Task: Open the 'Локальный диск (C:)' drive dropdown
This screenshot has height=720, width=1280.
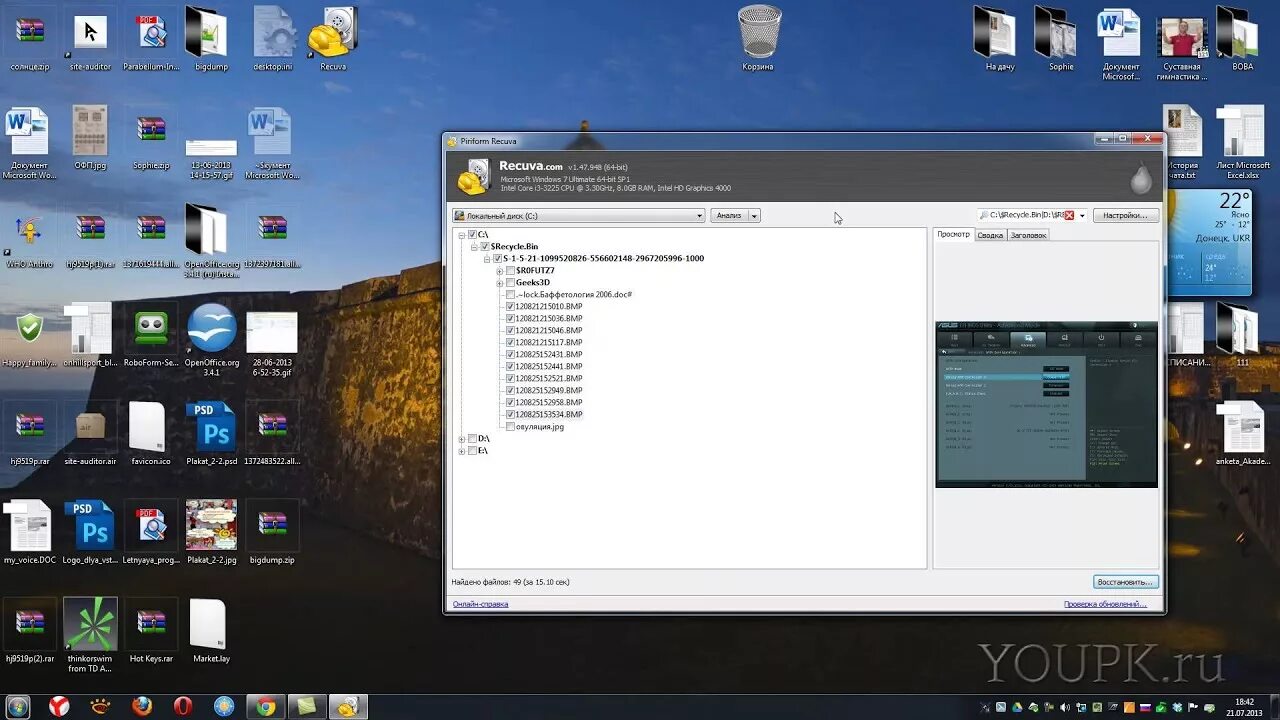Action: pyautogui.click(x=579, y=215)
